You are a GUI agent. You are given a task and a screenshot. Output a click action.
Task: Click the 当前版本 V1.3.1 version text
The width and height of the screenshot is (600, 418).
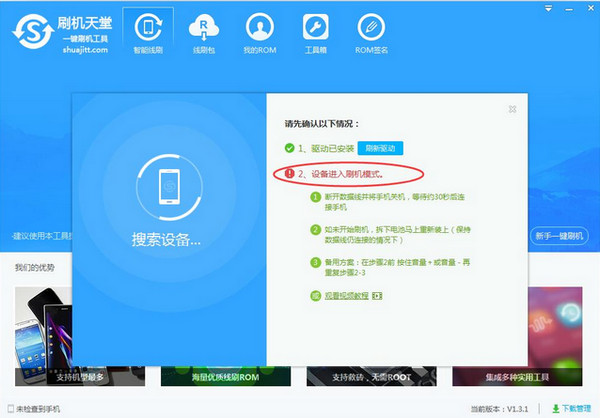499,409
